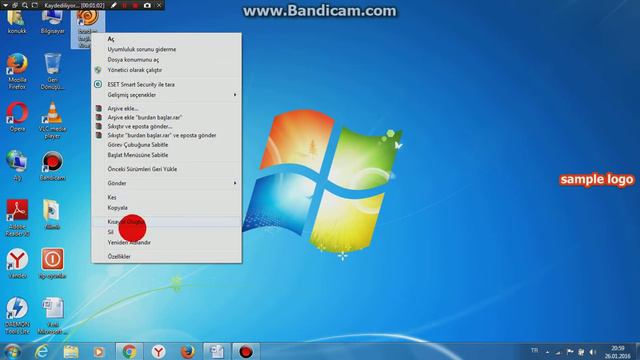Select the VLC media player desktop icon

coord(52,120)
